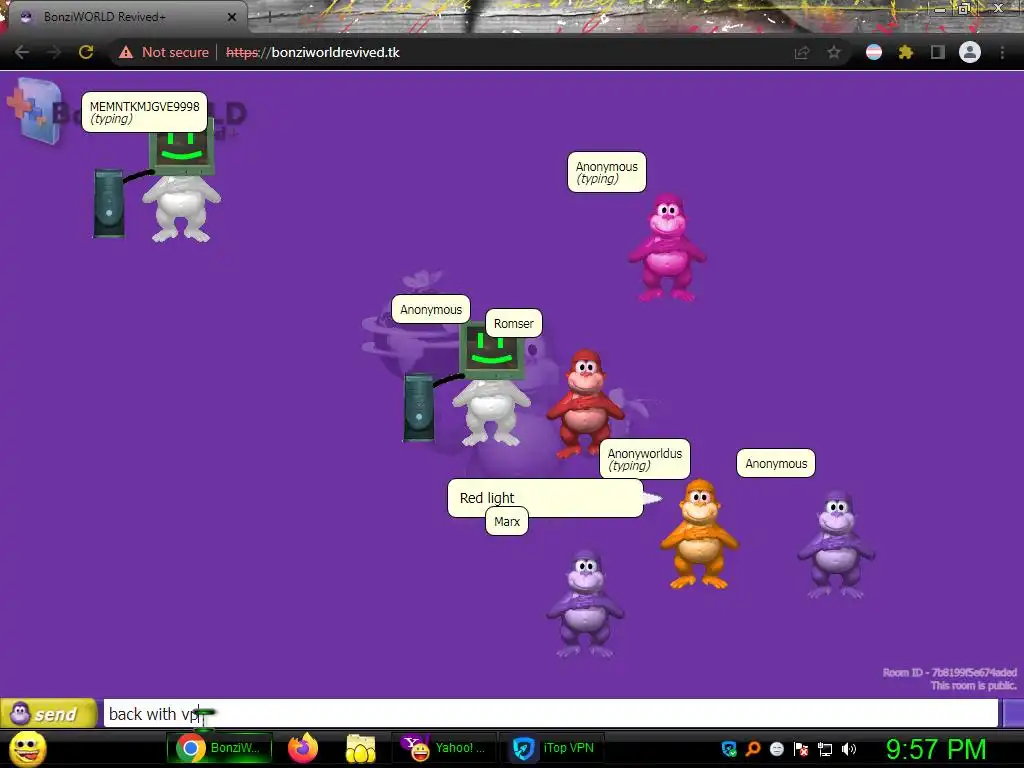Click the Anonyworldus name bubble
This screenshot has width=1024, height=768.
click(645, 458)
